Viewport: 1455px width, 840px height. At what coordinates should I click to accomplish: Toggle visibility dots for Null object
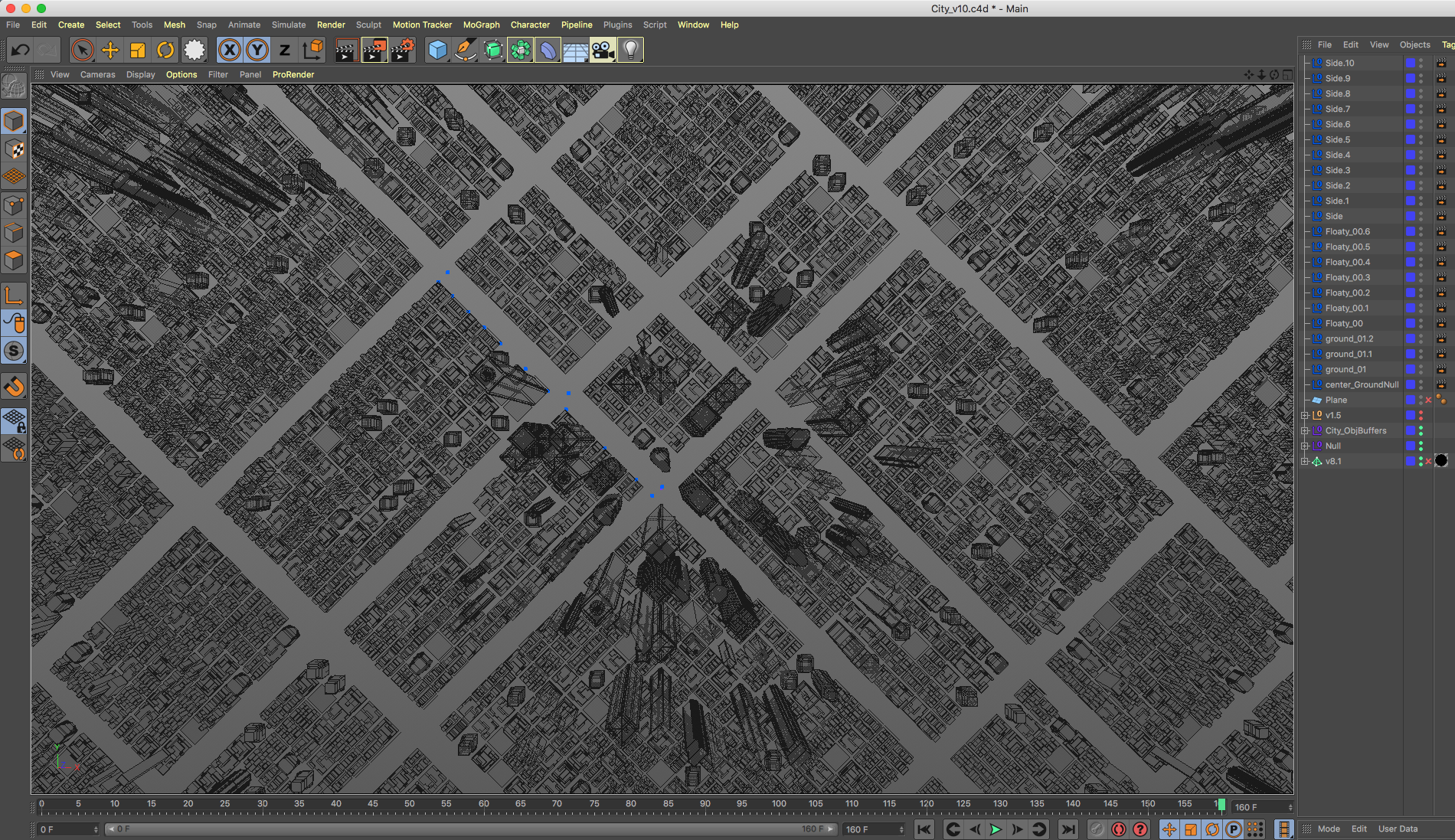[x=1421, y=446]
